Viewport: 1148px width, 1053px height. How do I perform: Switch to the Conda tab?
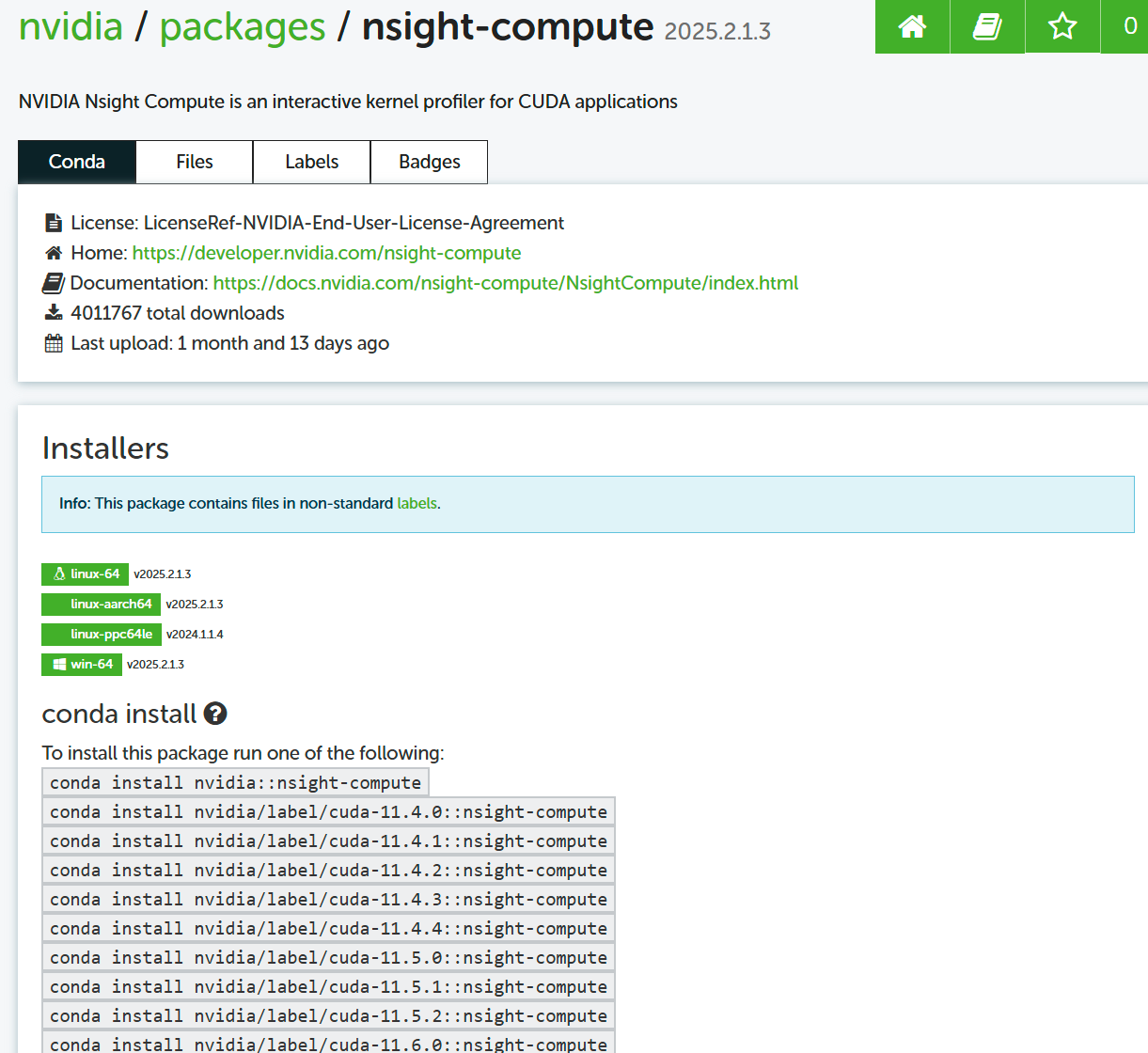click(x=77, y=162)
